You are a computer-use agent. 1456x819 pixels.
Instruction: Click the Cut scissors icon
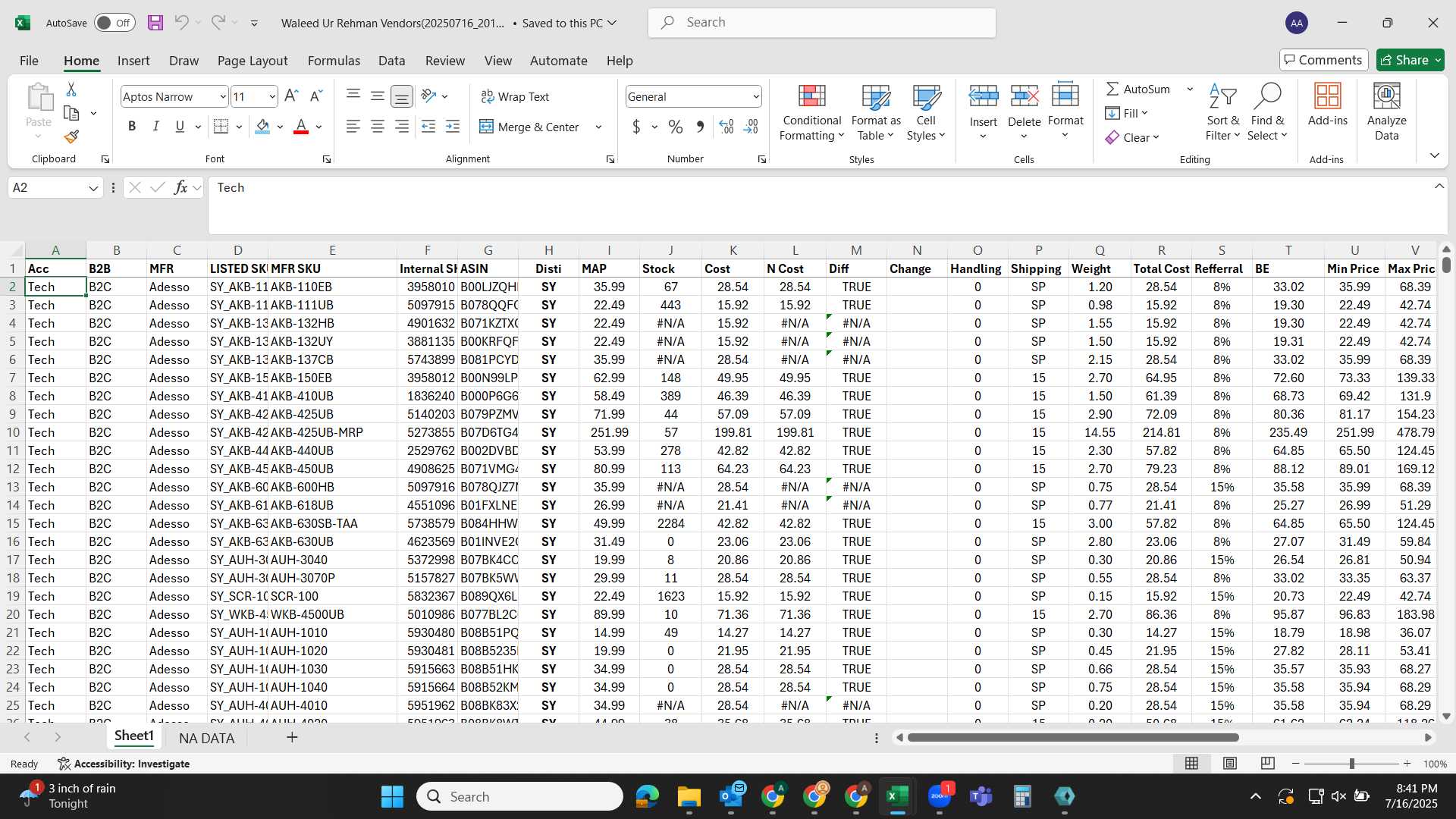coord(71,89)
